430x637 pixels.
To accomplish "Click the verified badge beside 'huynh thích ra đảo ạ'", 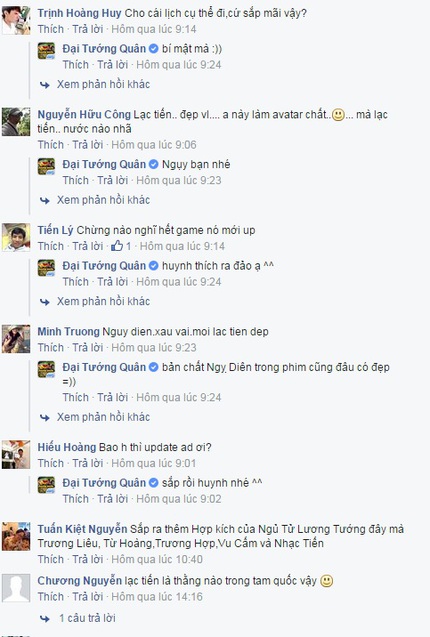I will [x=154, y=266].
